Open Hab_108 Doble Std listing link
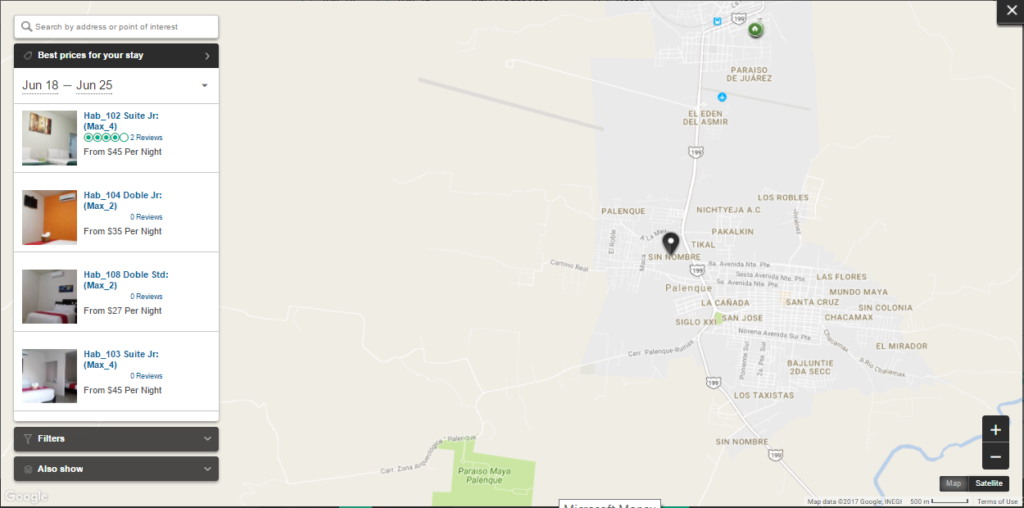This screenshot has width=1024, height=508. 126,280
